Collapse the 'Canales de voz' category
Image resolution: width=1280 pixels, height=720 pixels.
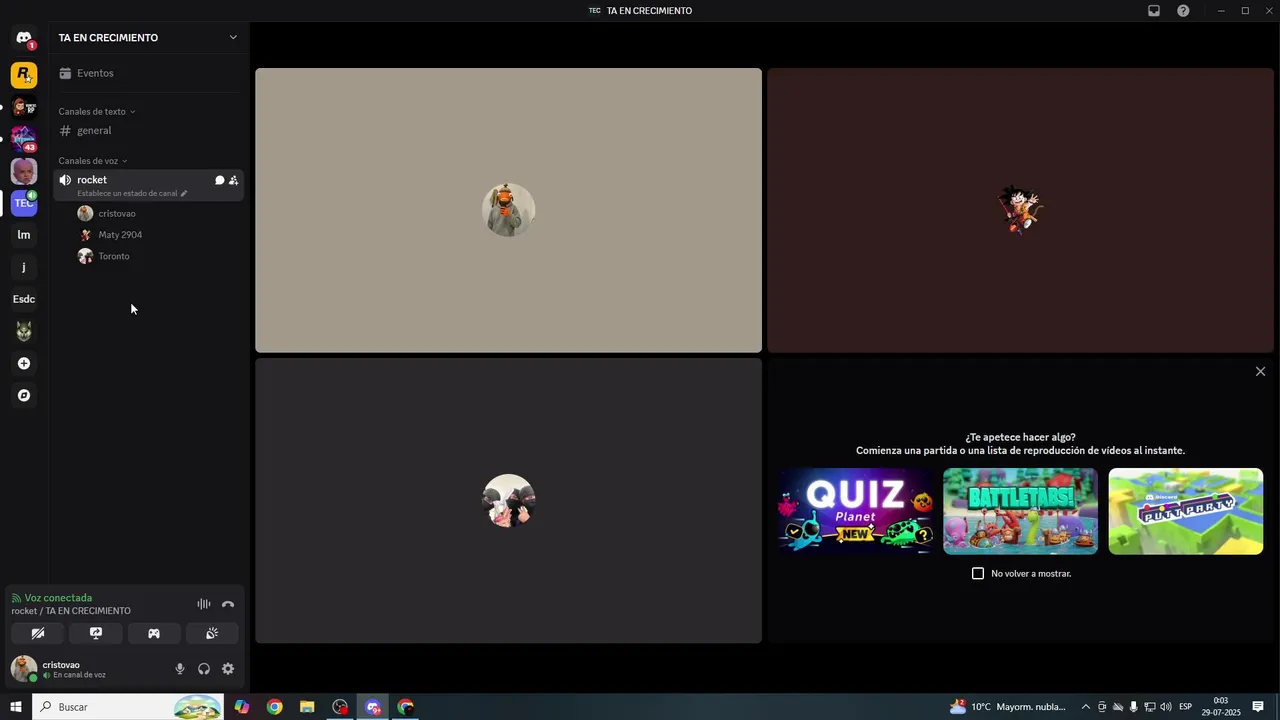coord(92,160)
